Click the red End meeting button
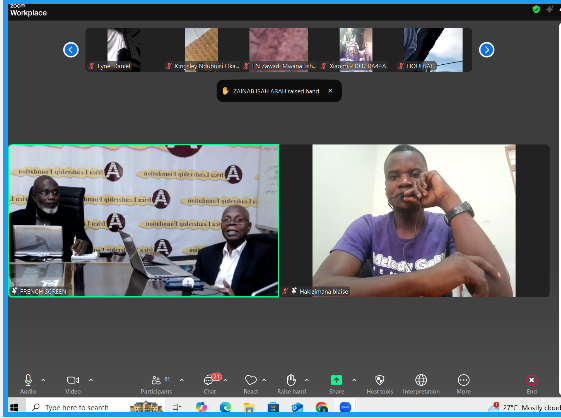 [x=532, y=383]
